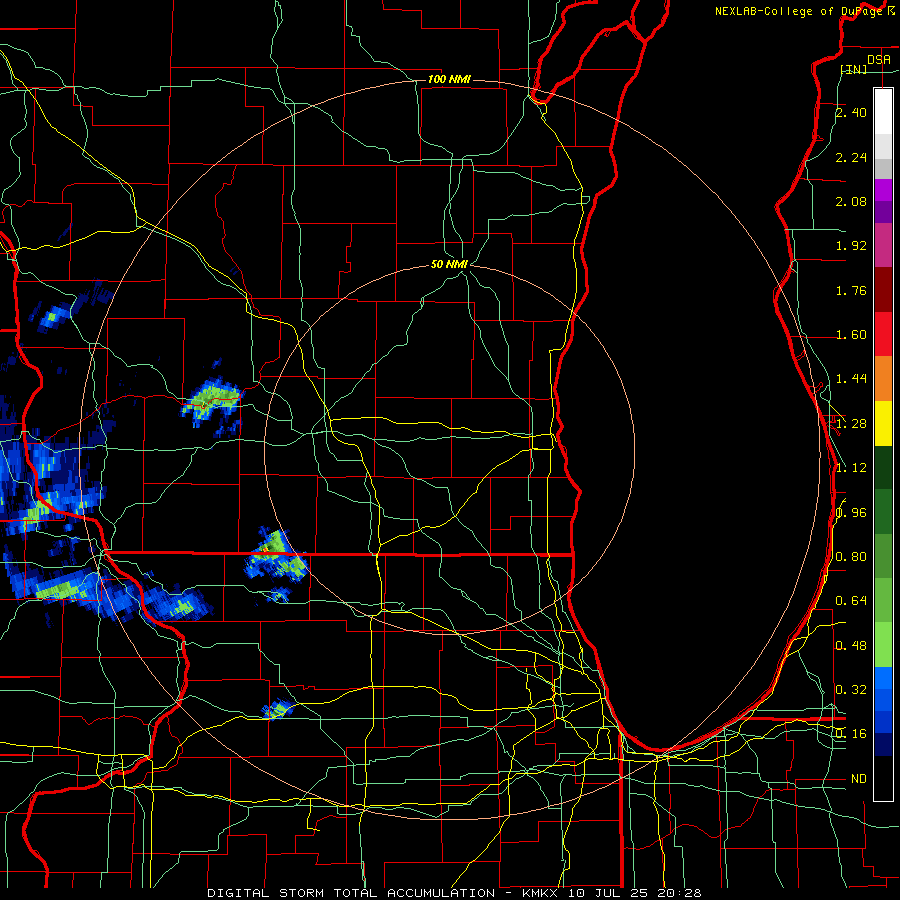Click the "100 NMI" range ring label
900x900 pixels.
449,79
